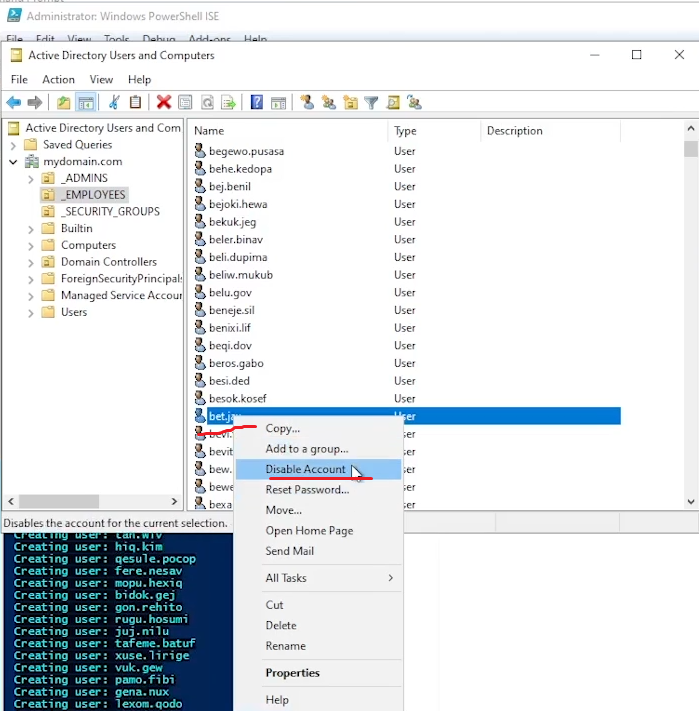Viewport: 699px width, 711px height.
Task: Select Help in the context menu
Action: tap(318, 700)
